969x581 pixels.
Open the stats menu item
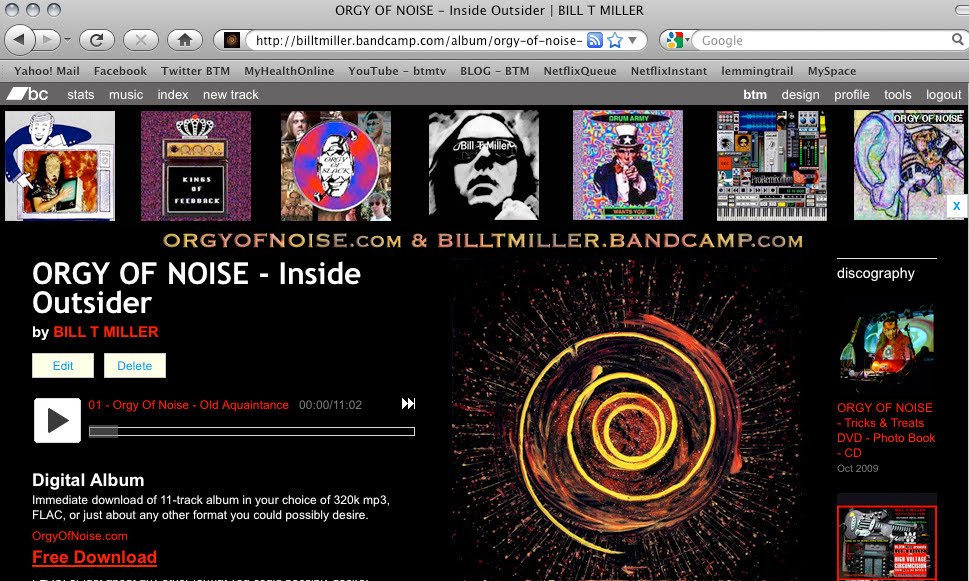(81, 95)
